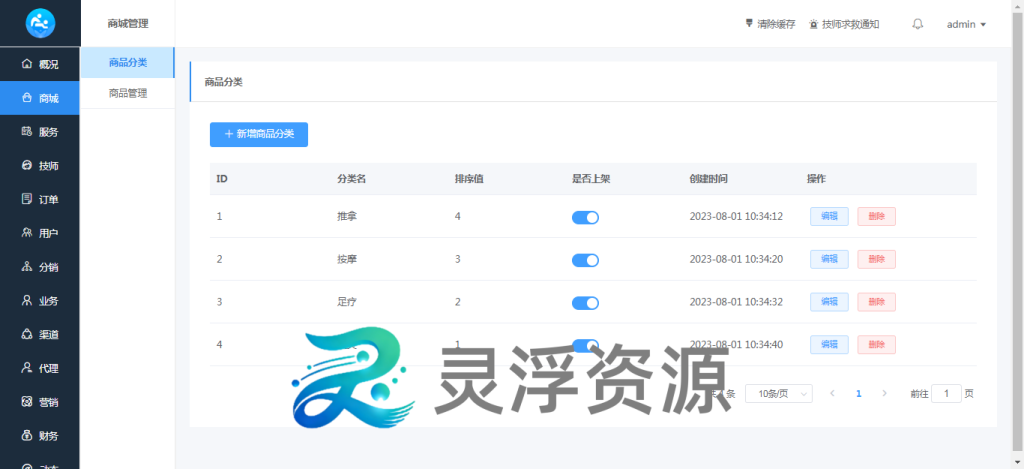This screenshot has height=469, width=1024.
Task: Click 编辑 for the 推拿 row
Action: point(829,216)
